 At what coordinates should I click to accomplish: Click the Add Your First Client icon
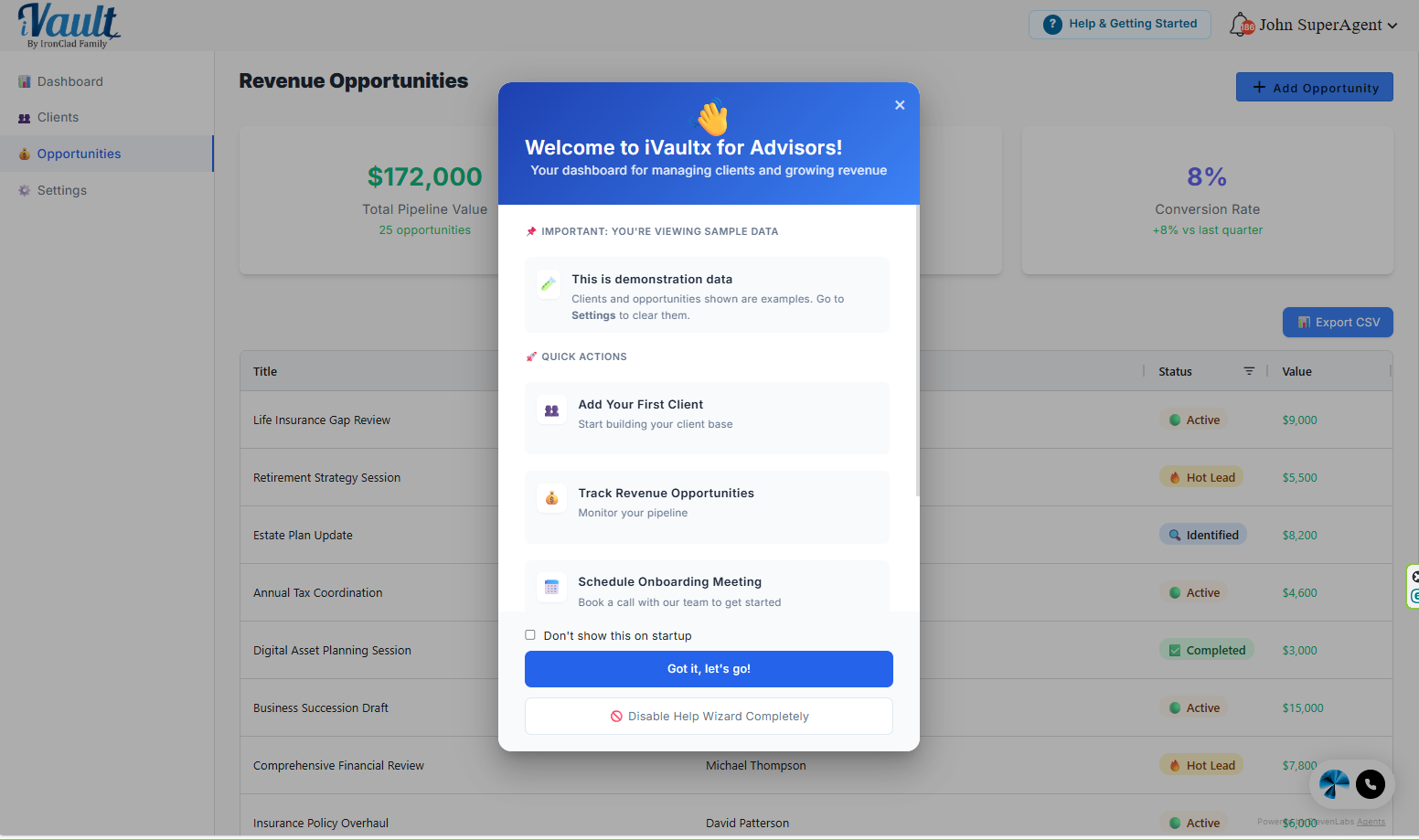[551, 410]
